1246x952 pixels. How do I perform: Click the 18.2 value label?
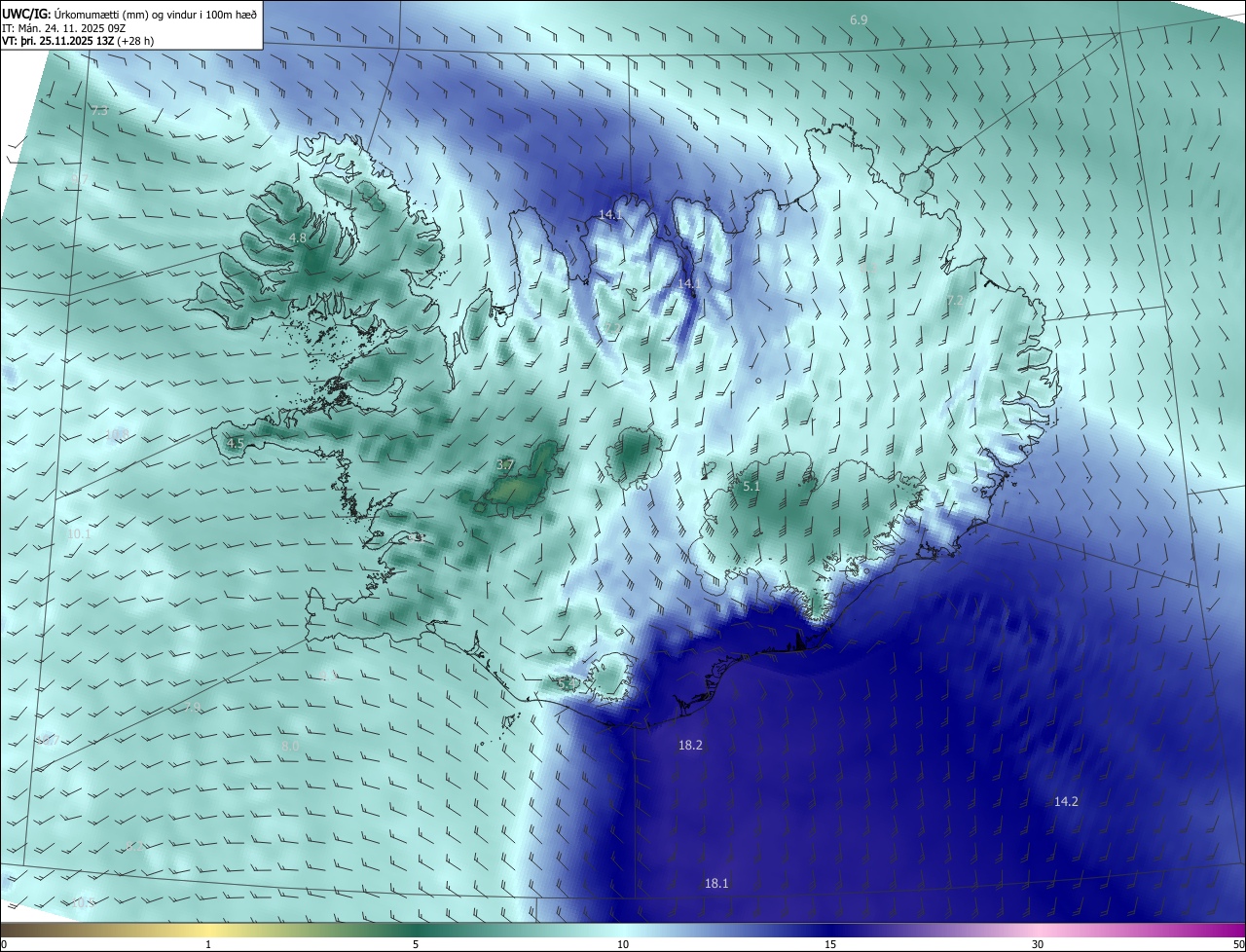tap(690, 745)
